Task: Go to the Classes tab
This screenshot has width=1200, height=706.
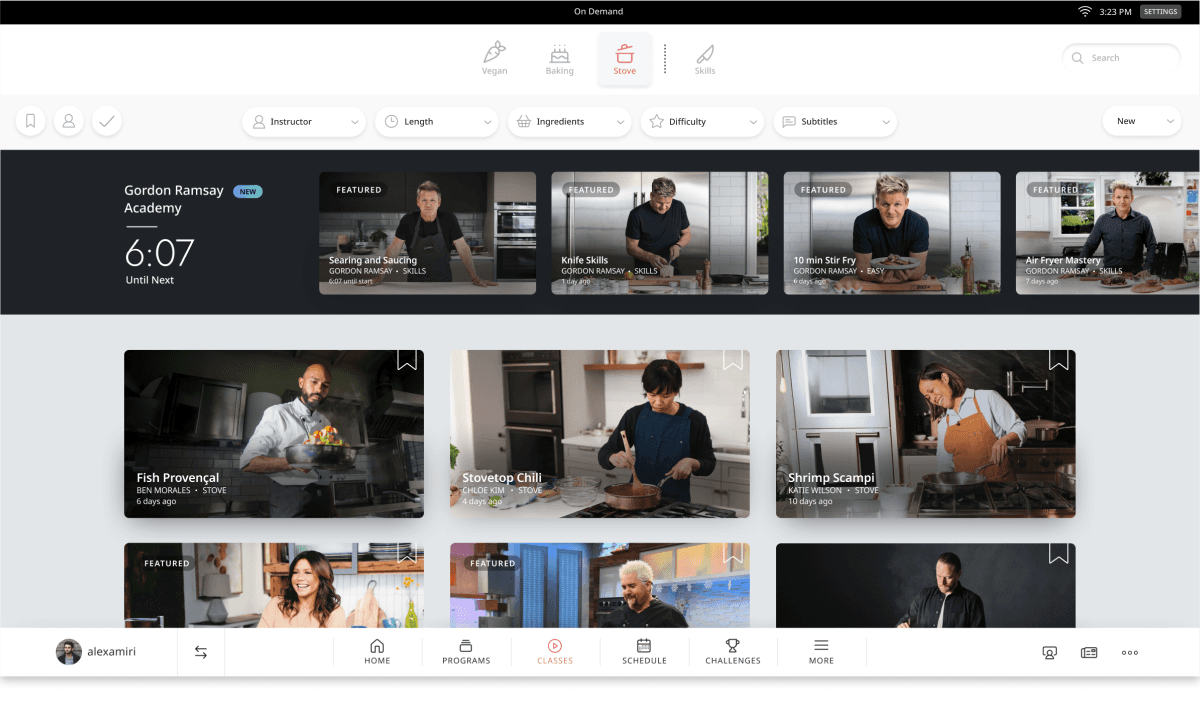Action: point(555,652)
